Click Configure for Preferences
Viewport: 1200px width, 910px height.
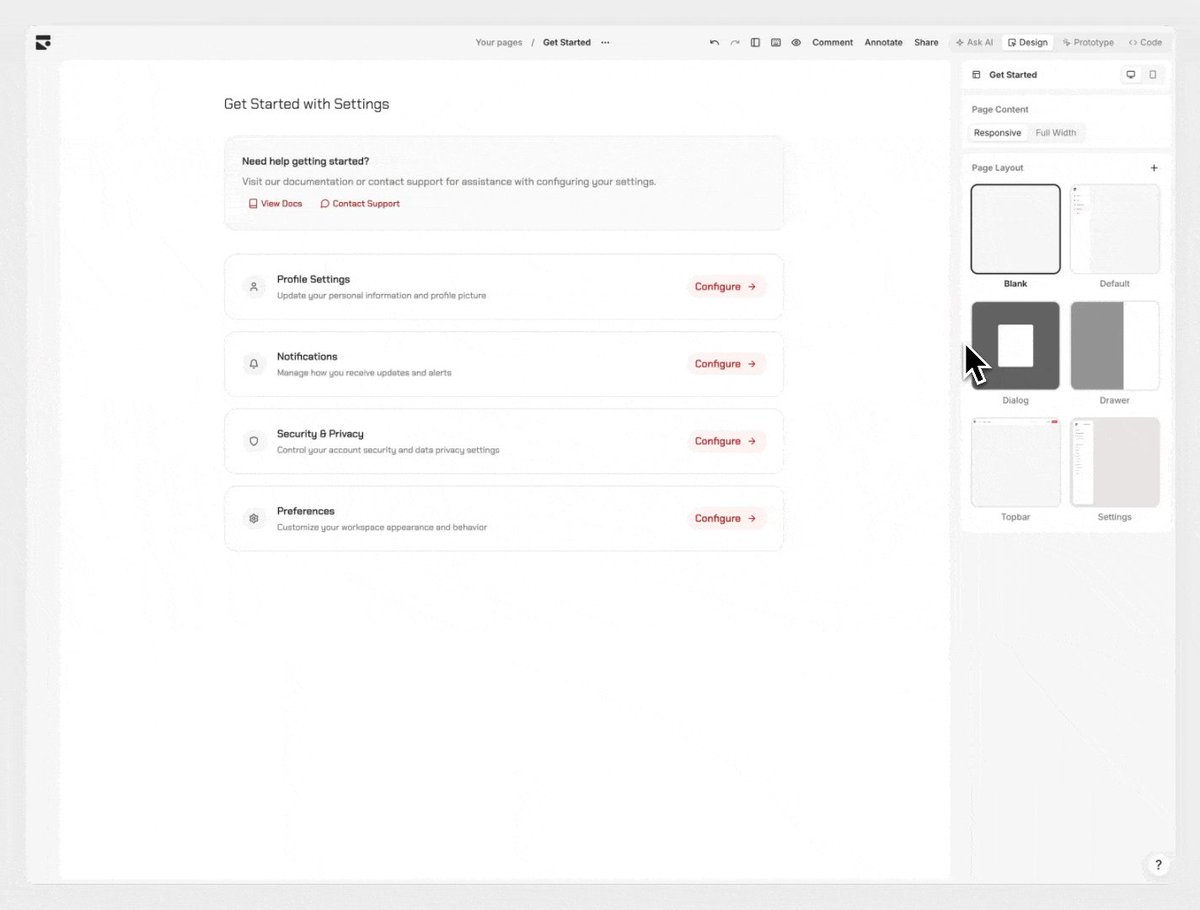click(x=726, y=519)
